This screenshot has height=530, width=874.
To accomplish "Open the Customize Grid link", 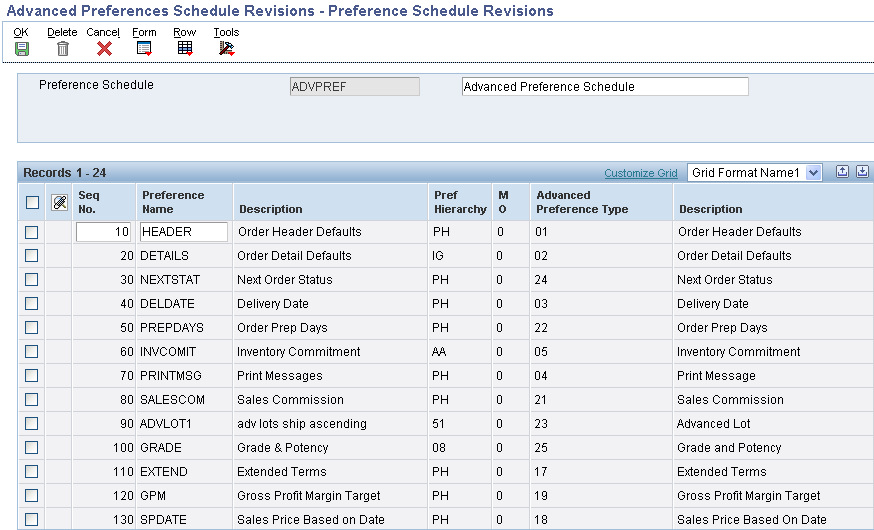I will [641, 173].
